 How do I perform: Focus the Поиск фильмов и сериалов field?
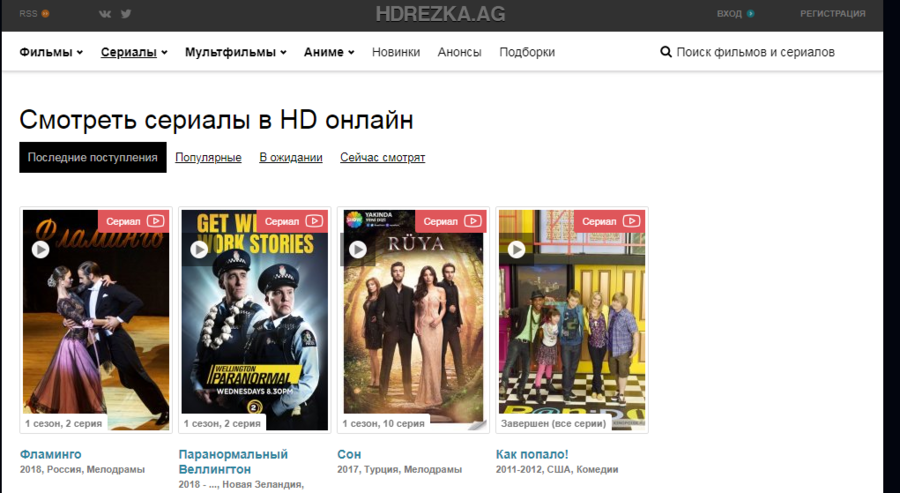(x=755, y=52)
